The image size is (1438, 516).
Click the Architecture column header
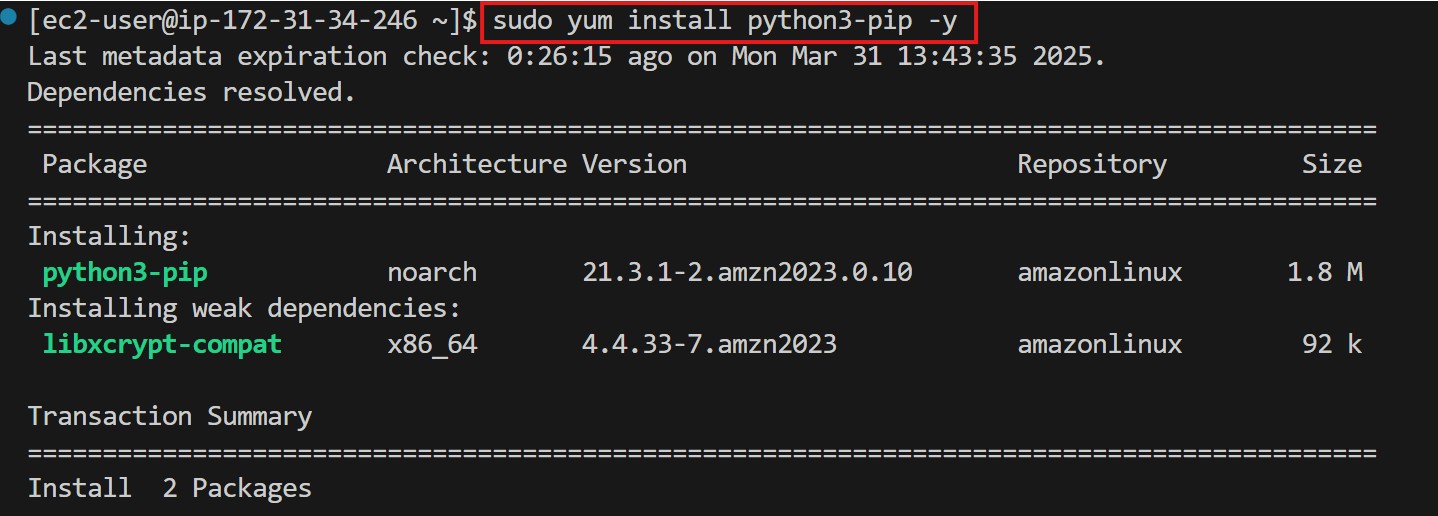click(x=476, y=165)
